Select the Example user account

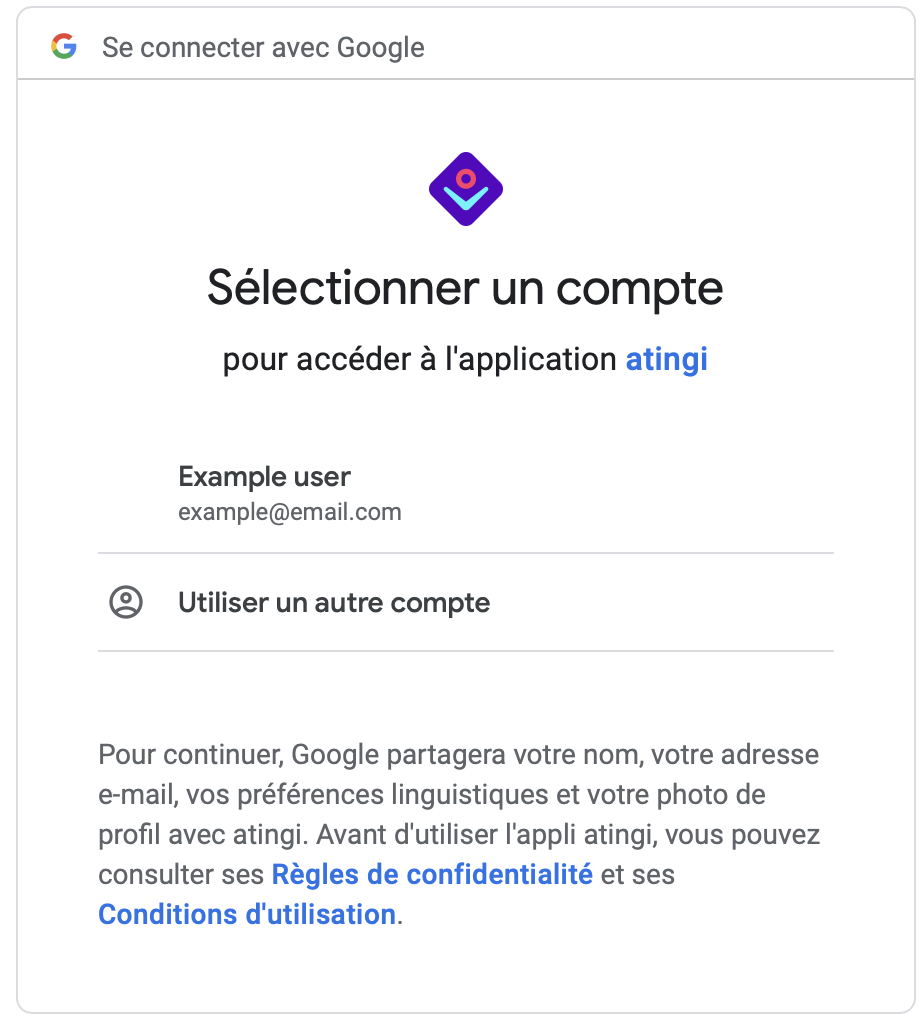[465, 494]
